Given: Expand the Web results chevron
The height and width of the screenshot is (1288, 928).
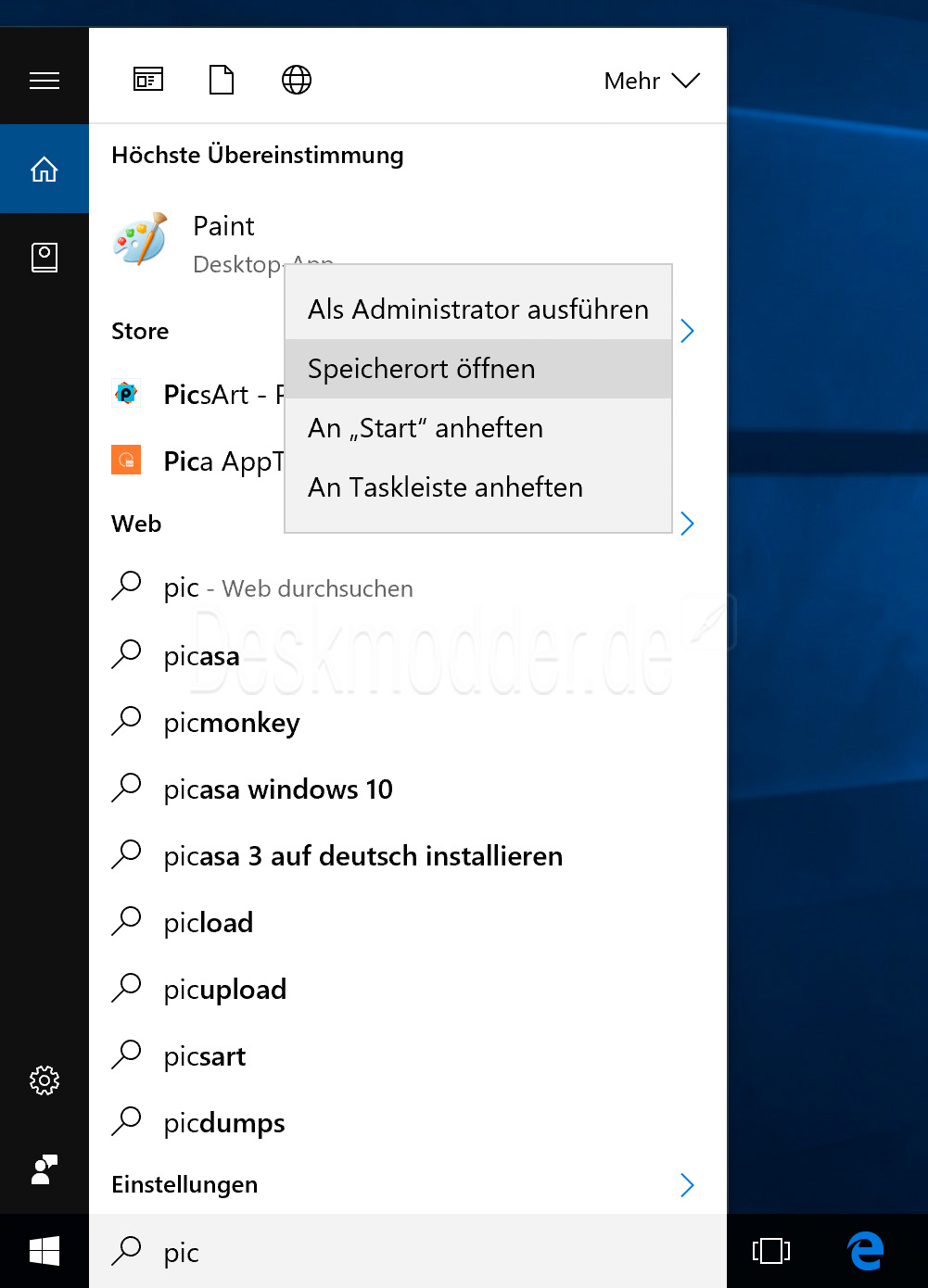Looking at the screenshot, I should pyautogui.click(x=687, y=524).
